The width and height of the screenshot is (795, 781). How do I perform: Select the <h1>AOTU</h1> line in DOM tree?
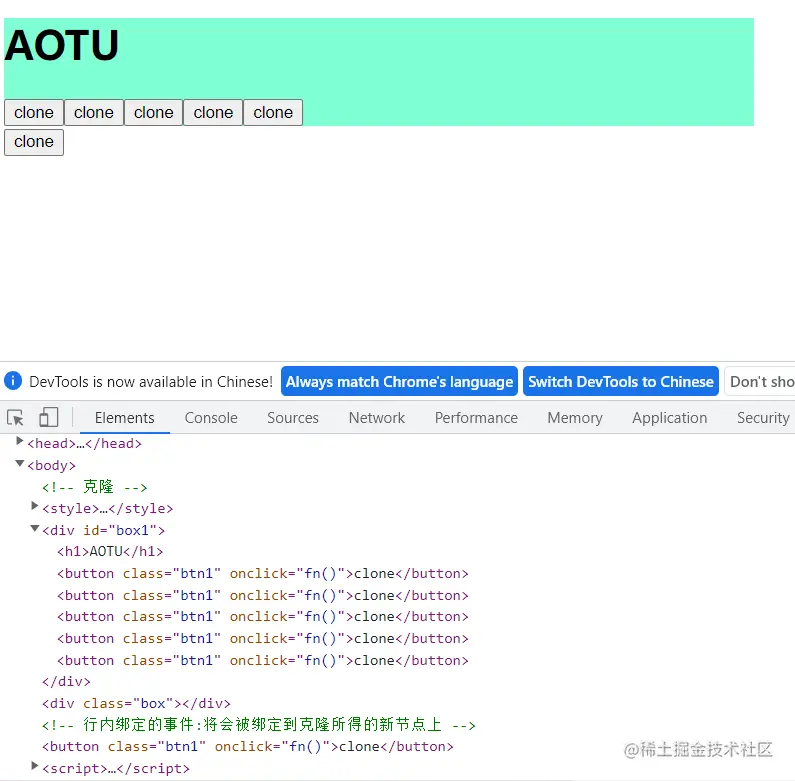(x=110, y=552)
